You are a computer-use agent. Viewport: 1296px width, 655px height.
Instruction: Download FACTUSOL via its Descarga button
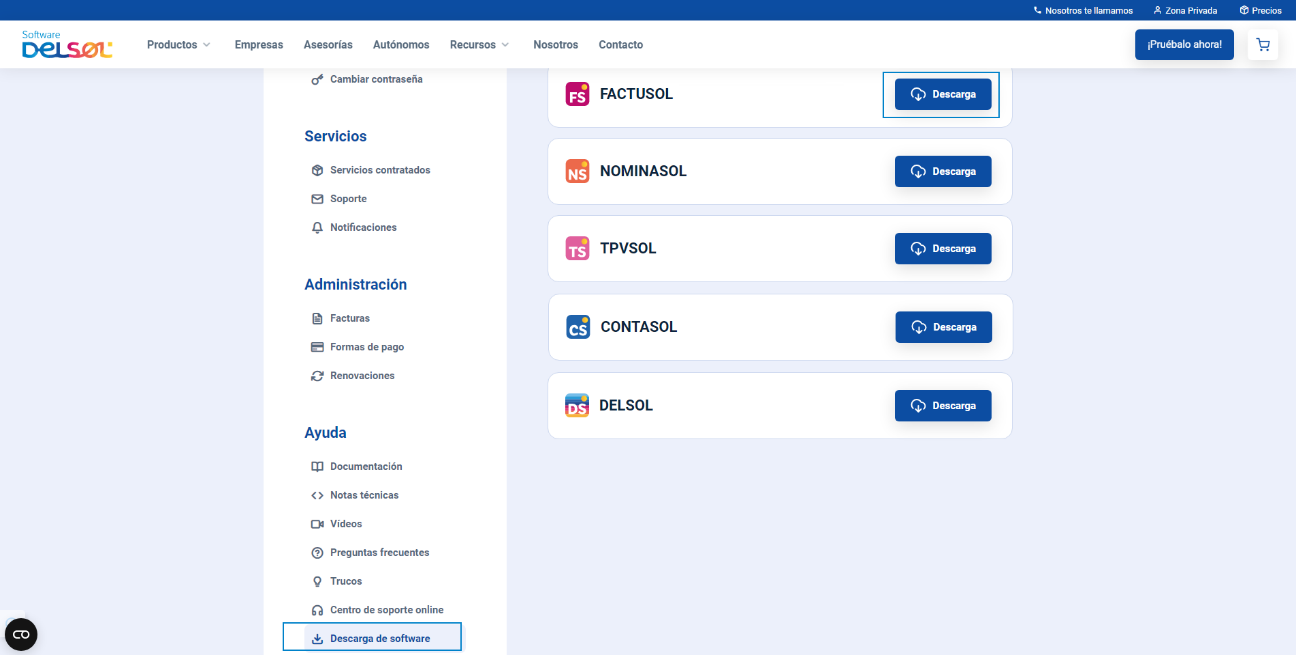click(x=940, y=93)
